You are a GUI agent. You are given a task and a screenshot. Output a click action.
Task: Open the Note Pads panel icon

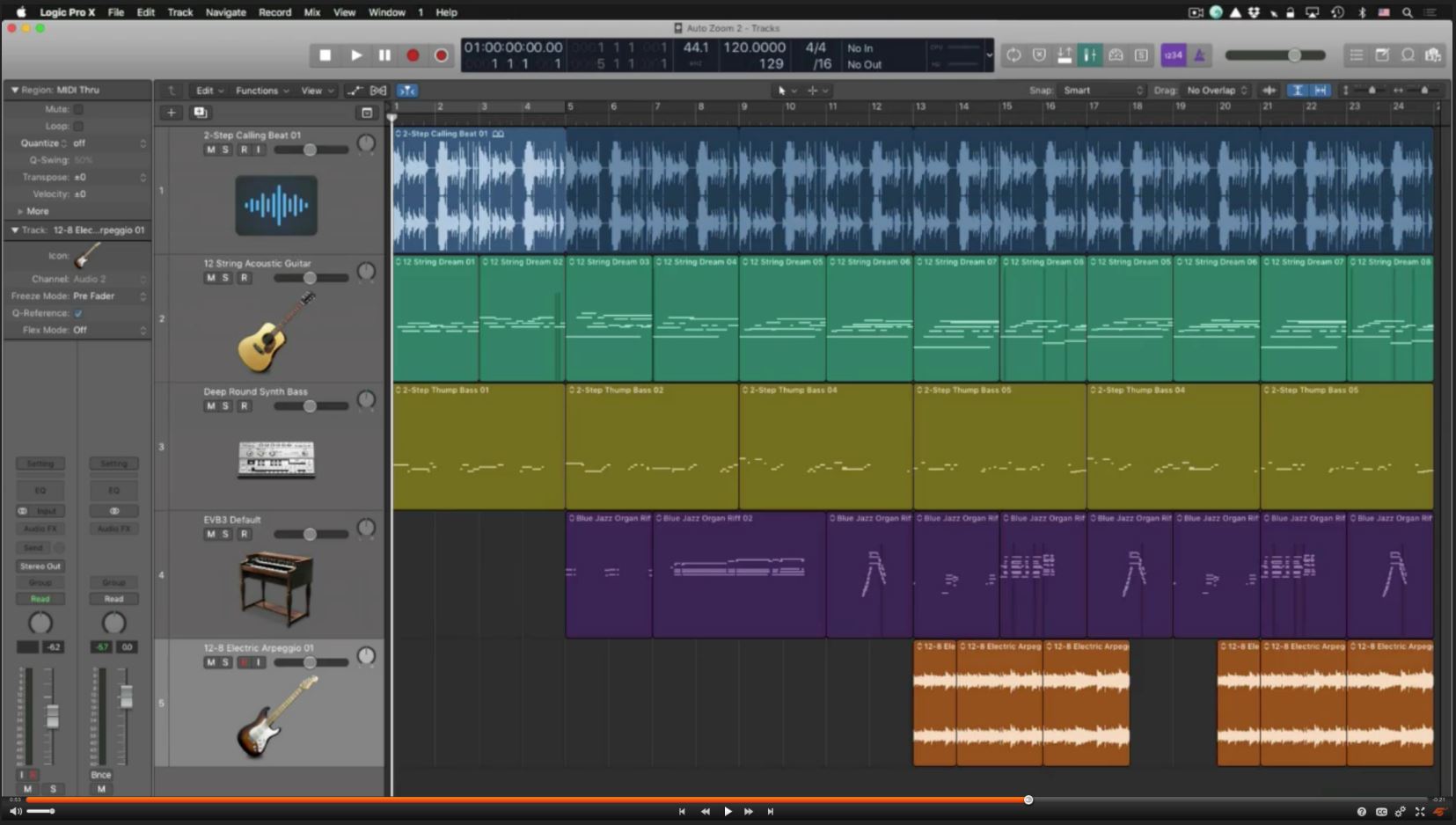(1382, 55)
